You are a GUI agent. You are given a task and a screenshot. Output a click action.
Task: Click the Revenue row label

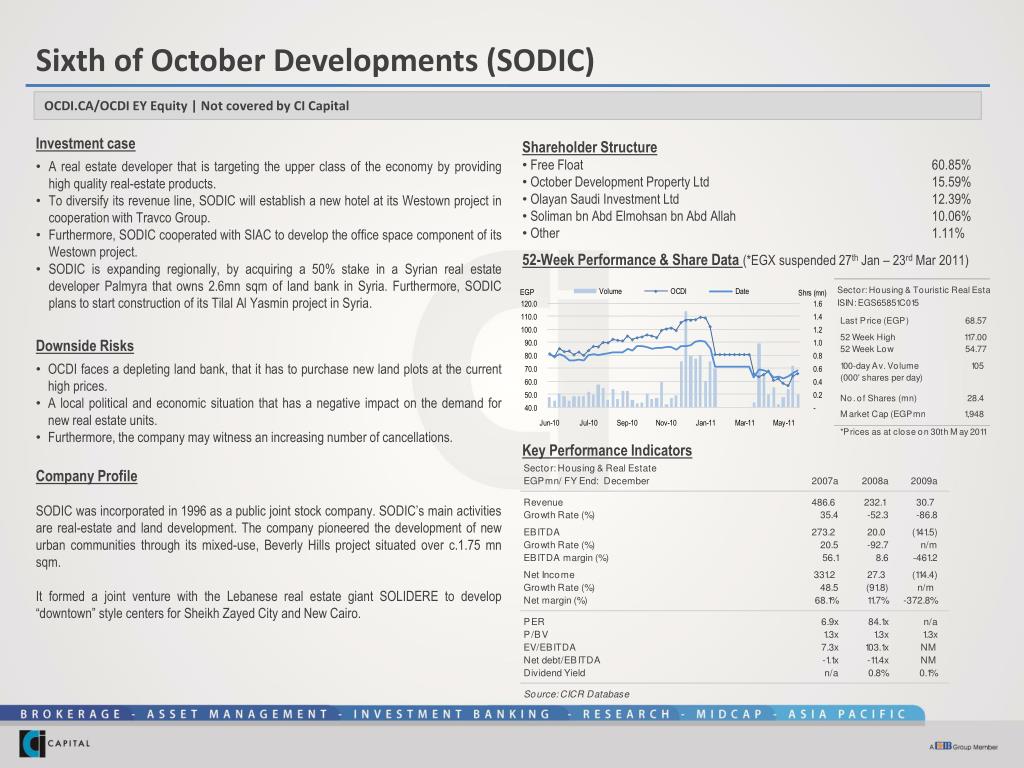click(543, 502)
